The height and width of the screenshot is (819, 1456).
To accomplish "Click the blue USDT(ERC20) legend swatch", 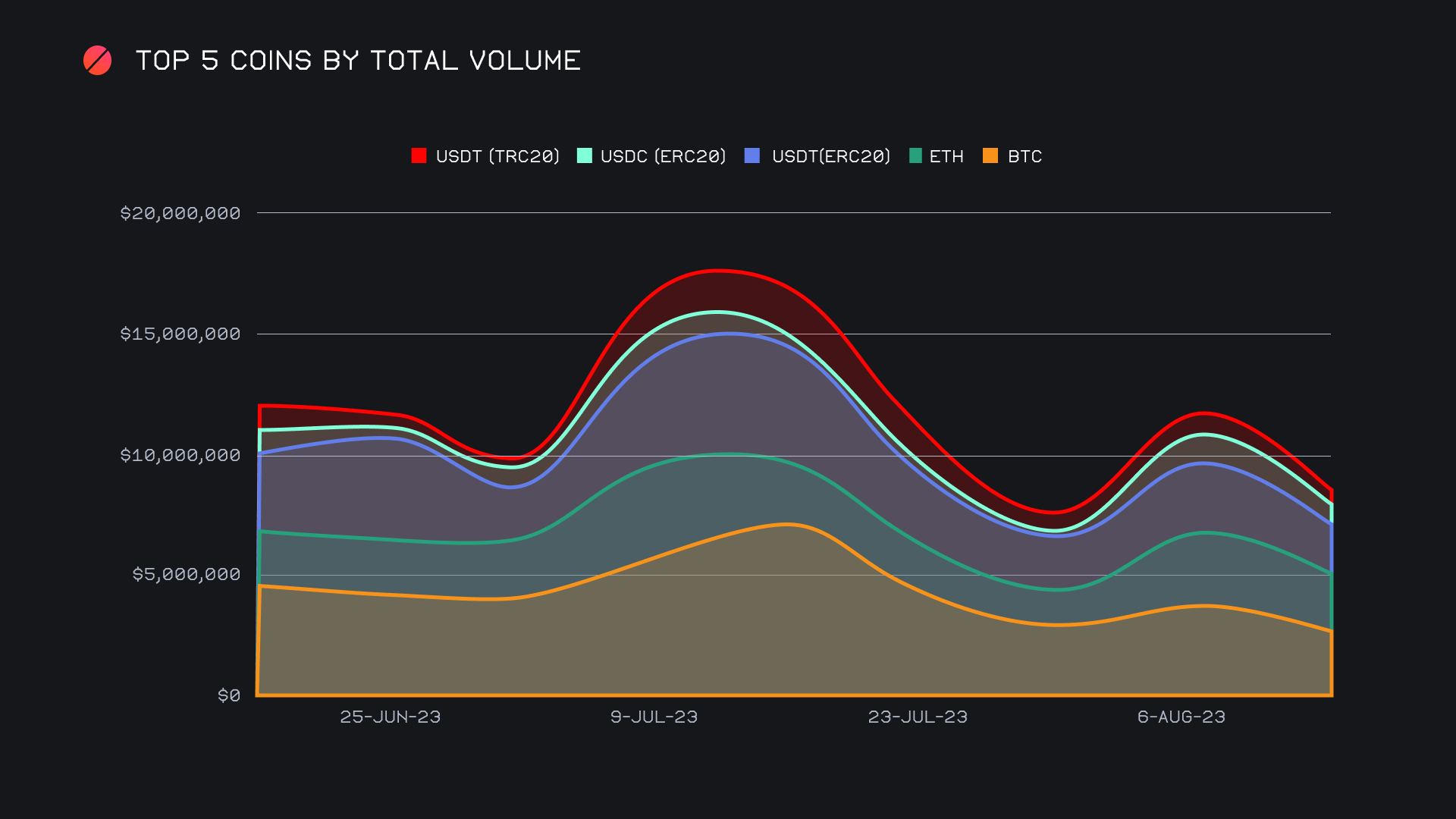I will click(752, 156).
